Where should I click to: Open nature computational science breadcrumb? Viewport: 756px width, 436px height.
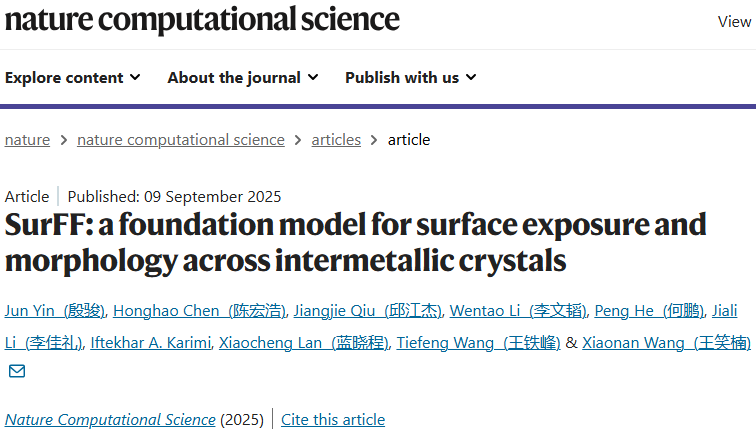click(x=180, y=139)
